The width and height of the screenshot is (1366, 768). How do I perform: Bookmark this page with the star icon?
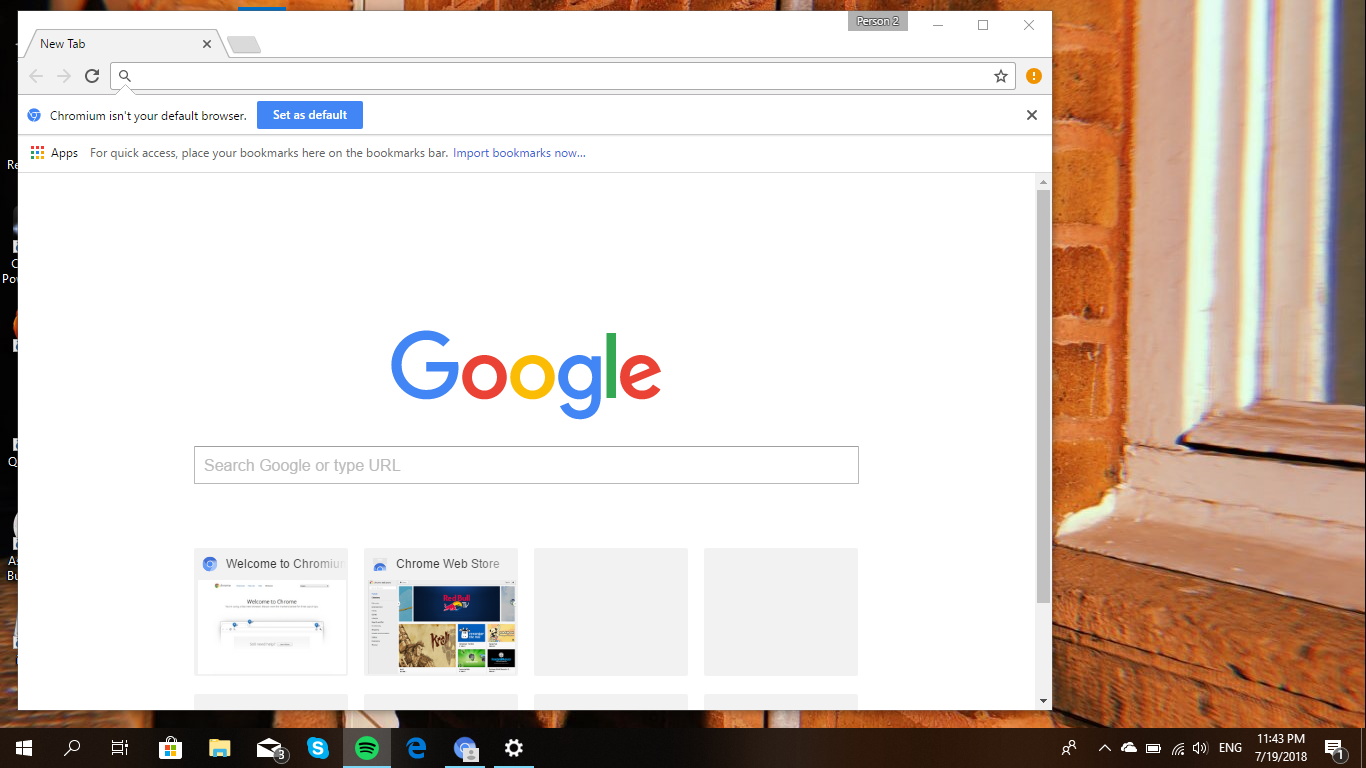[1000, 76]
